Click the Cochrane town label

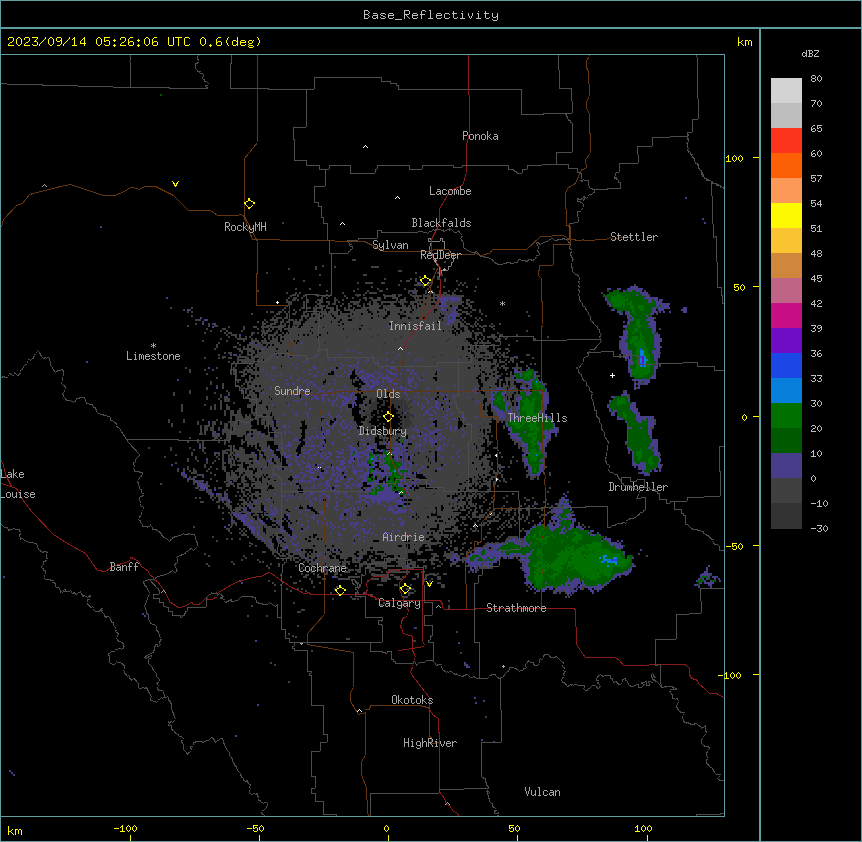click(x=322, y=568)
